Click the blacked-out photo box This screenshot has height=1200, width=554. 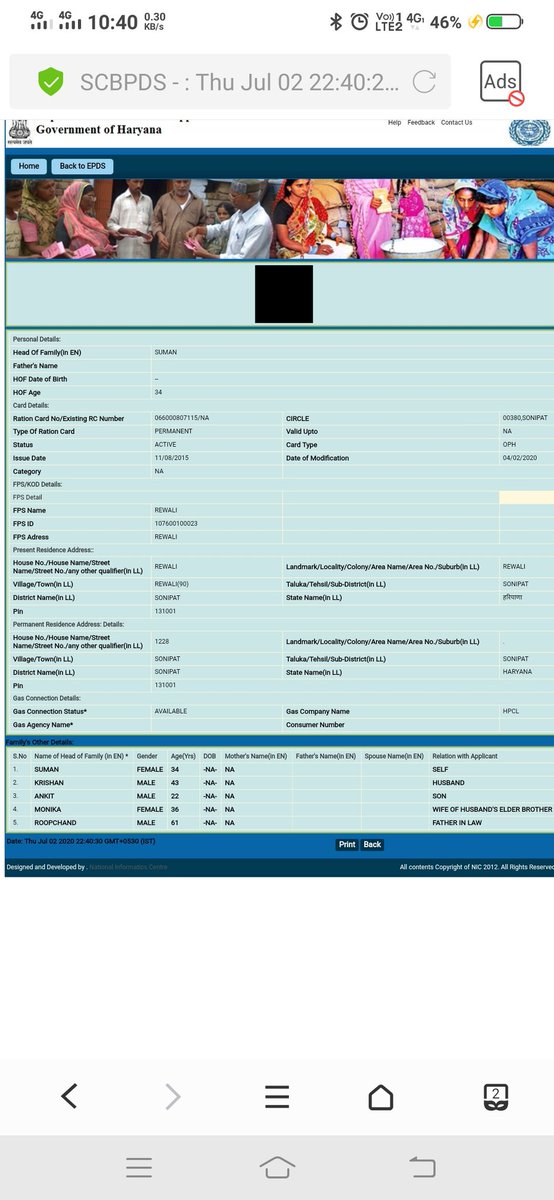[x=284, y=294]
